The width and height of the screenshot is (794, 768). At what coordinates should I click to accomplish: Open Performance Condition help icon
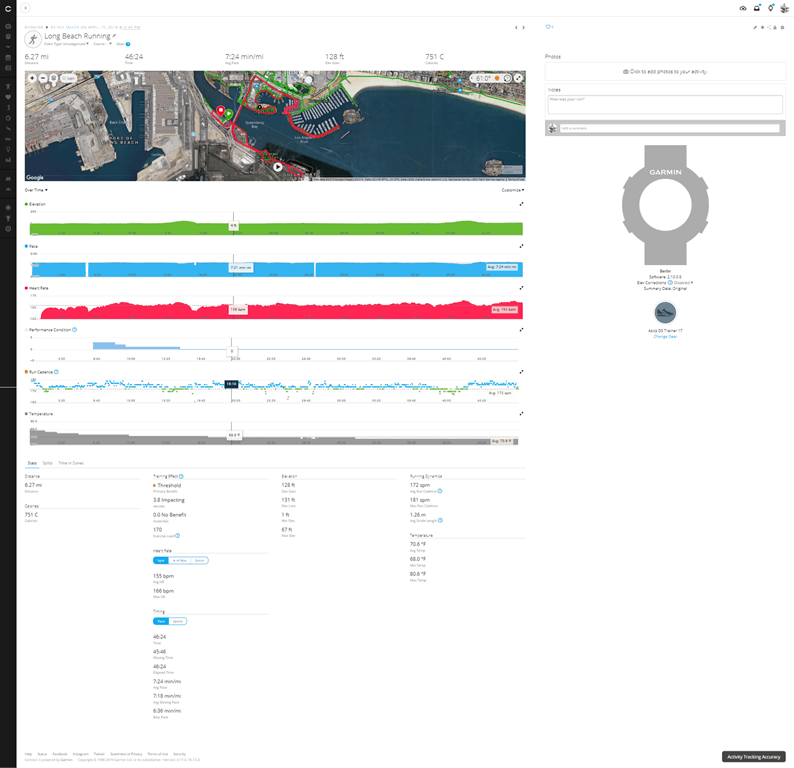click(74, 330)
